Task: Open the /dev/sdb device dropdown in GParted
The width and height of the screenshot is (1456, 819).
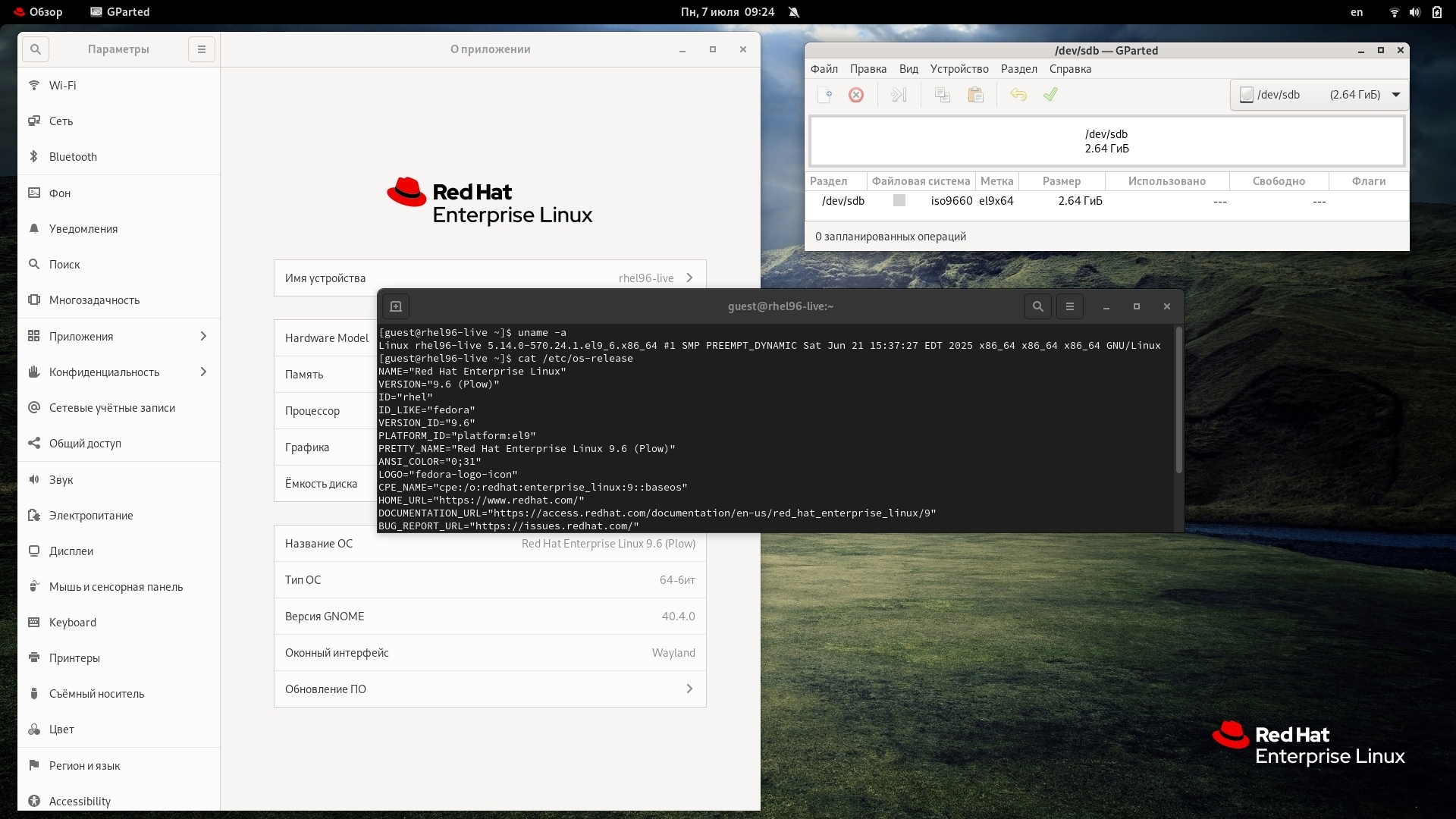Action: 1319,95
